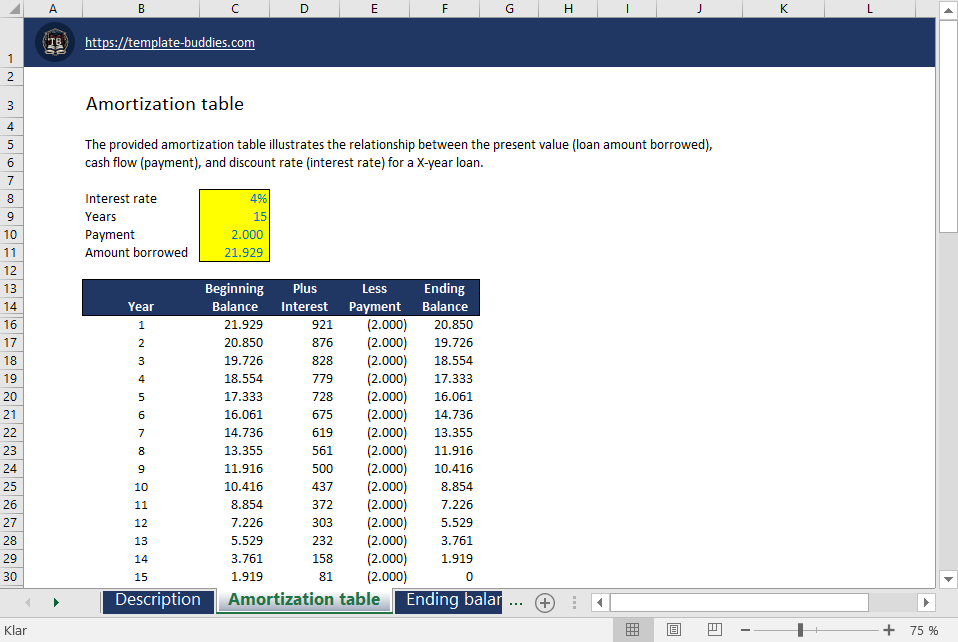The width and height of the screenshot is (958, 642).
Task: Zoom out using the minus icon
Action: coord(745,630)
